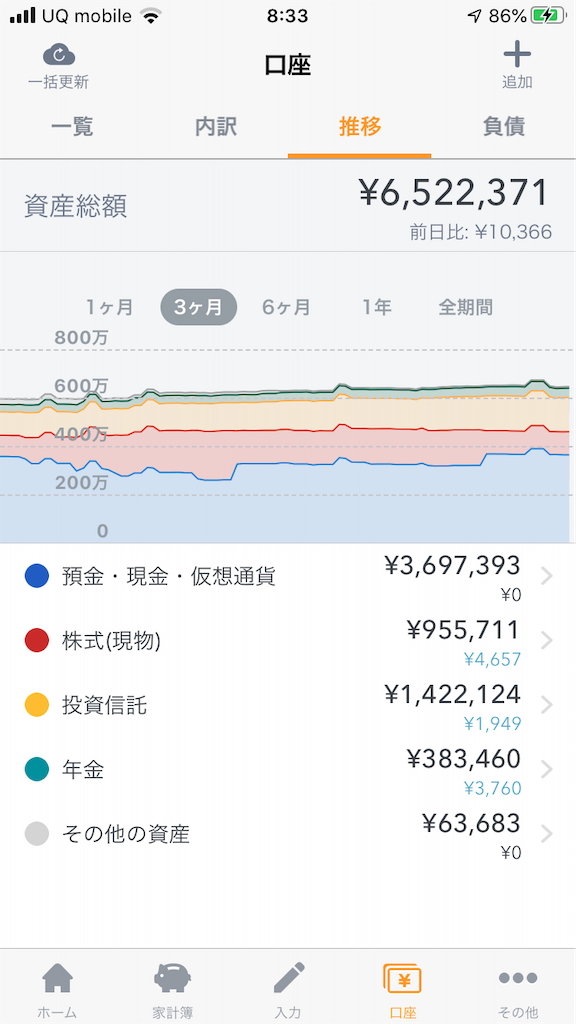Tap the red 株式(現物) color dot
Image resolution: width=576 pixels, height=1024 pixels.
click(x=37, y=641)
